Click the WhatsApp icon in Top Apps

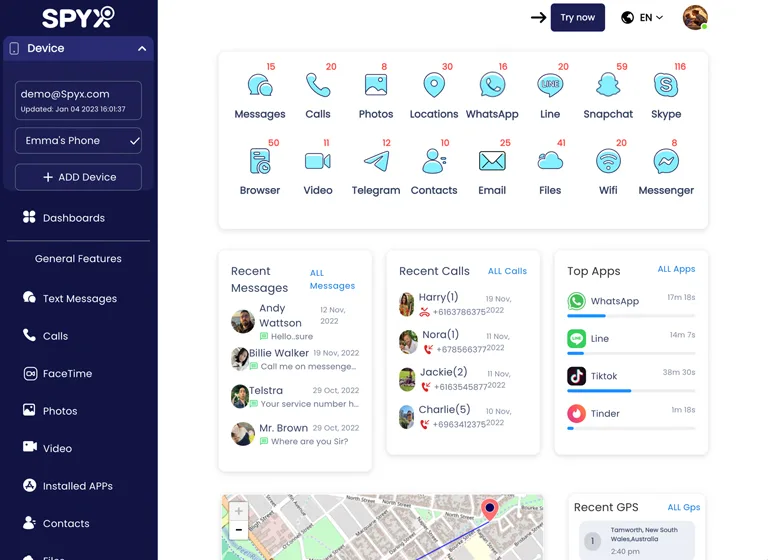click(576, 301)
